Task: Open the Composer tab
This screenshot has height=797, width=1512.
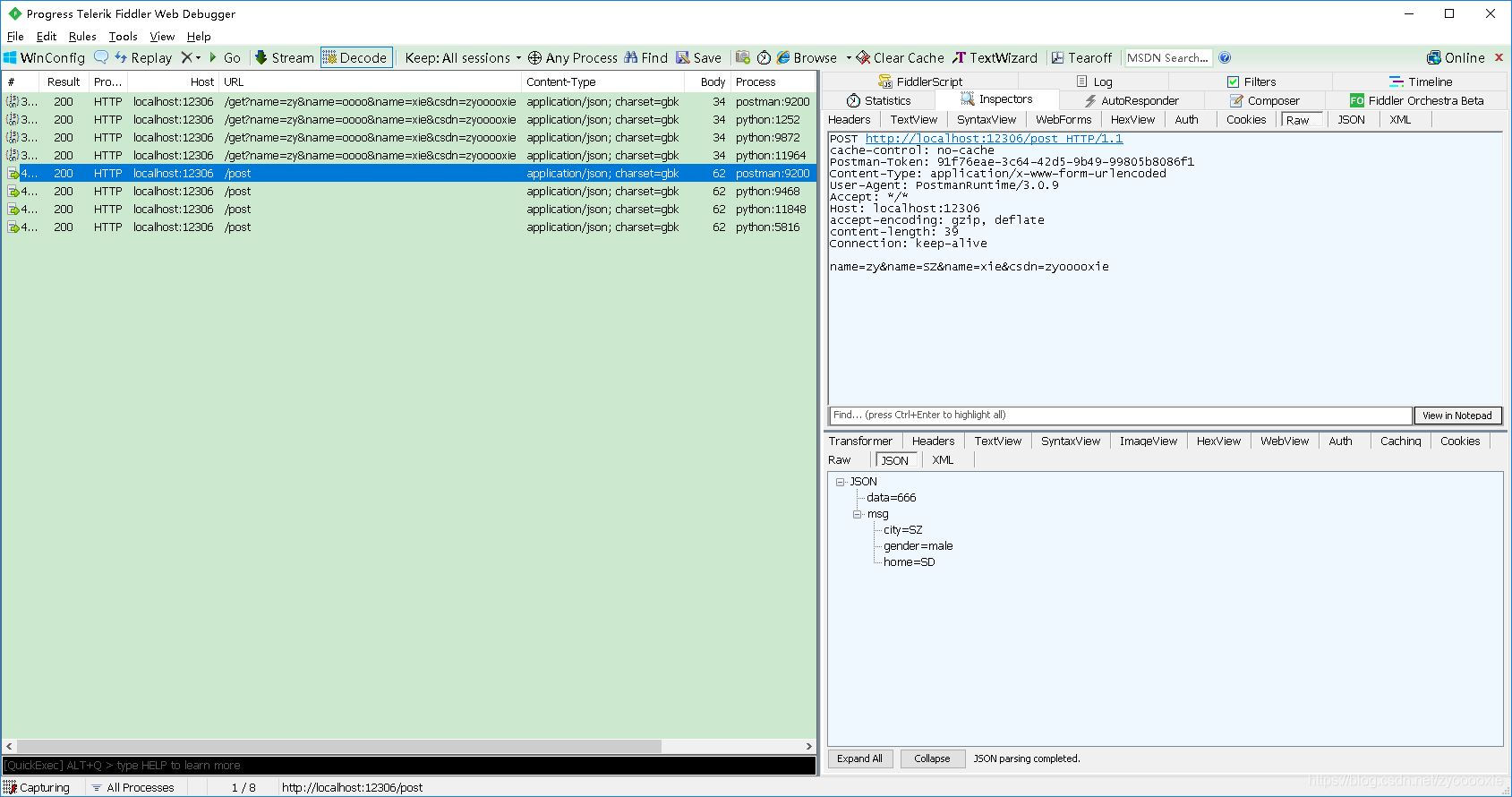Action: [1264, 100]
